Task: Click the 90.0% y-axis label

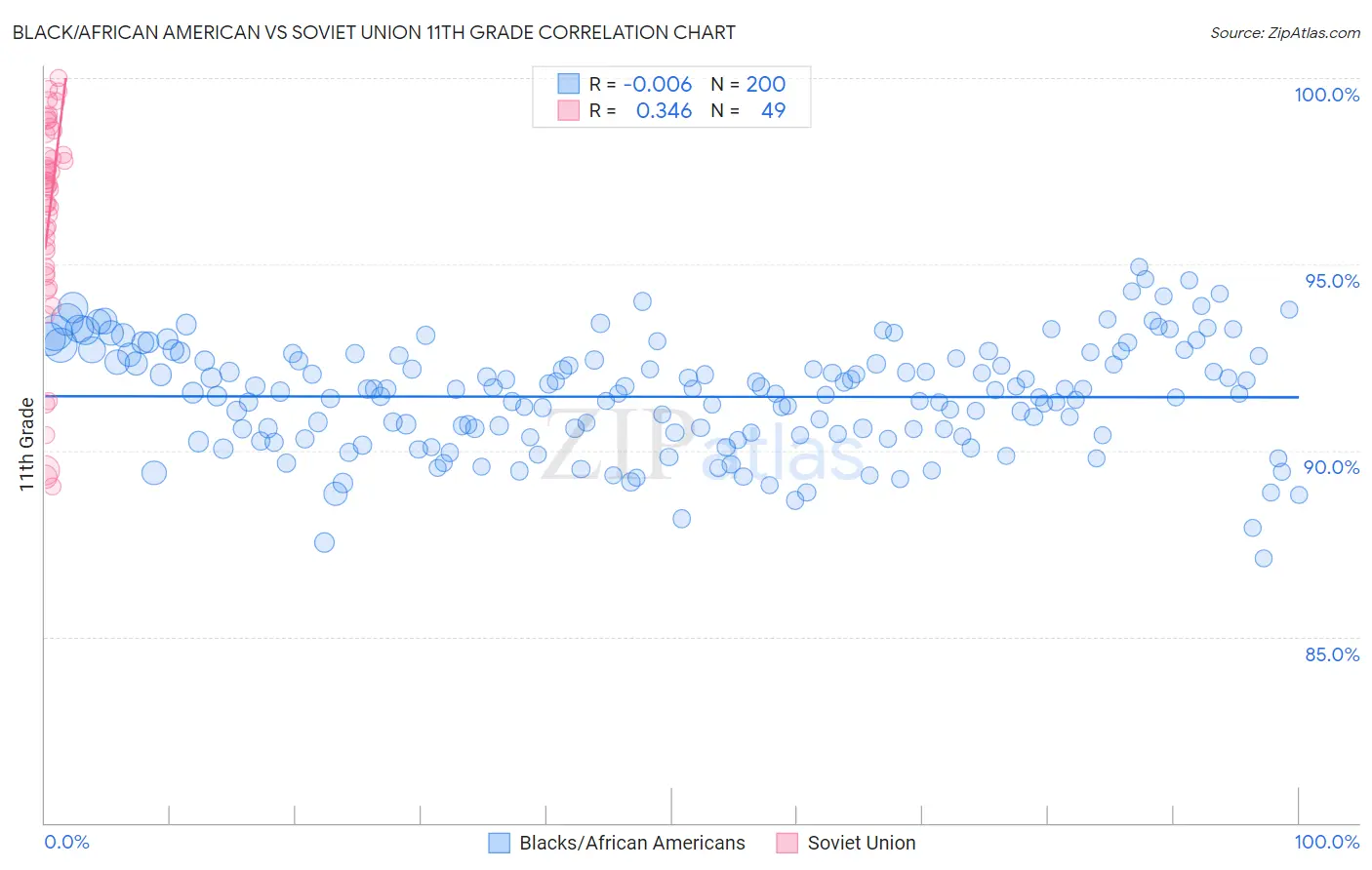Action: coord(1332,467)
